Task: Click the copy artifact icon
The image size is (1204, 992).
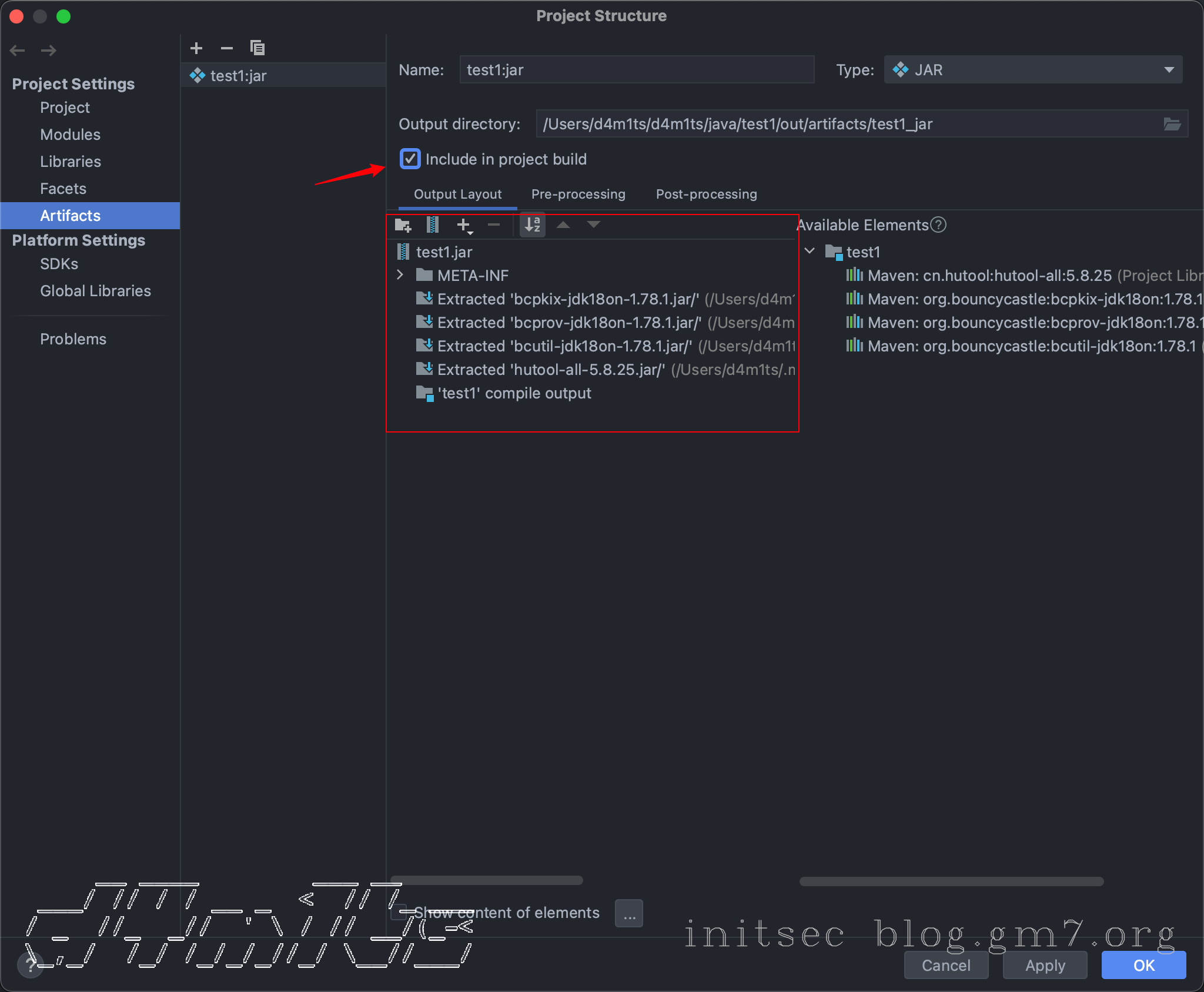Action: 257,48
